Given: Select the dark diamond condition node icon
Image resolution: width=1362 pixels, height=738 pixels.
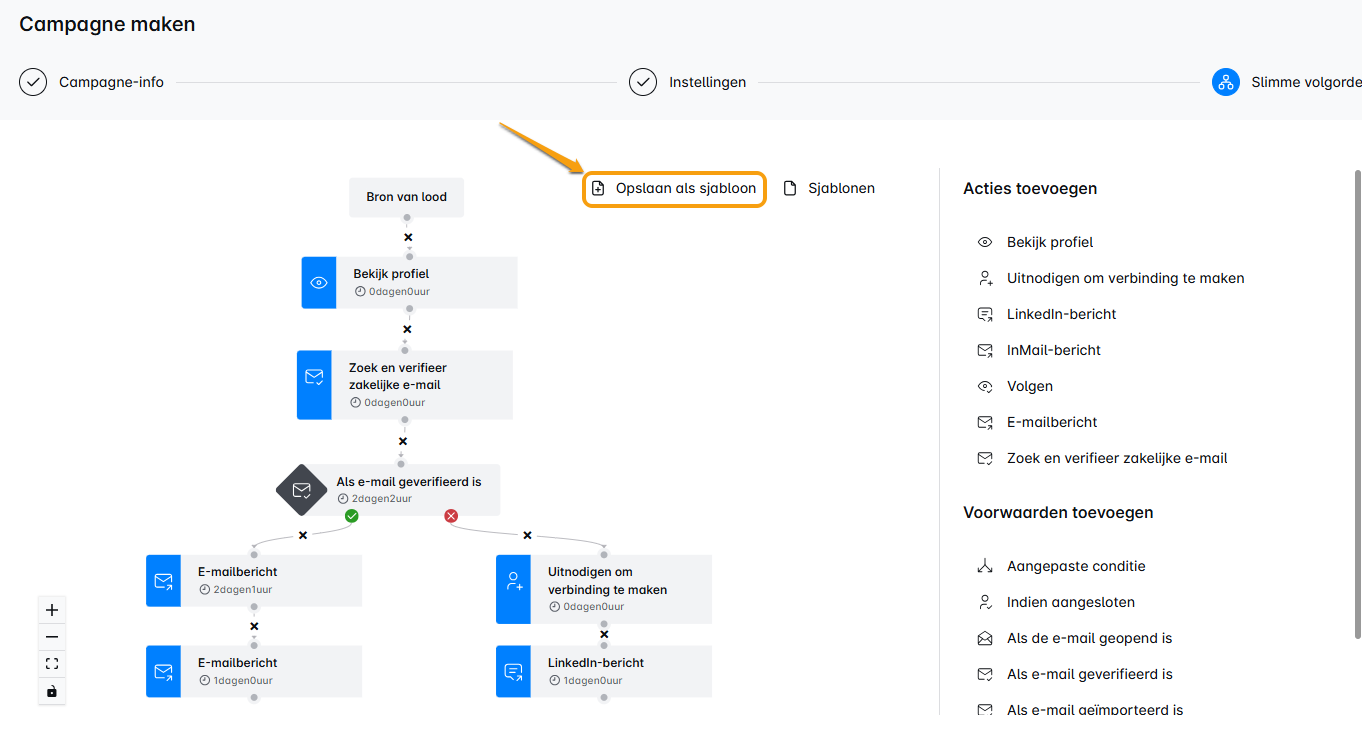Looking at the screenshot, I should (301, 490).
